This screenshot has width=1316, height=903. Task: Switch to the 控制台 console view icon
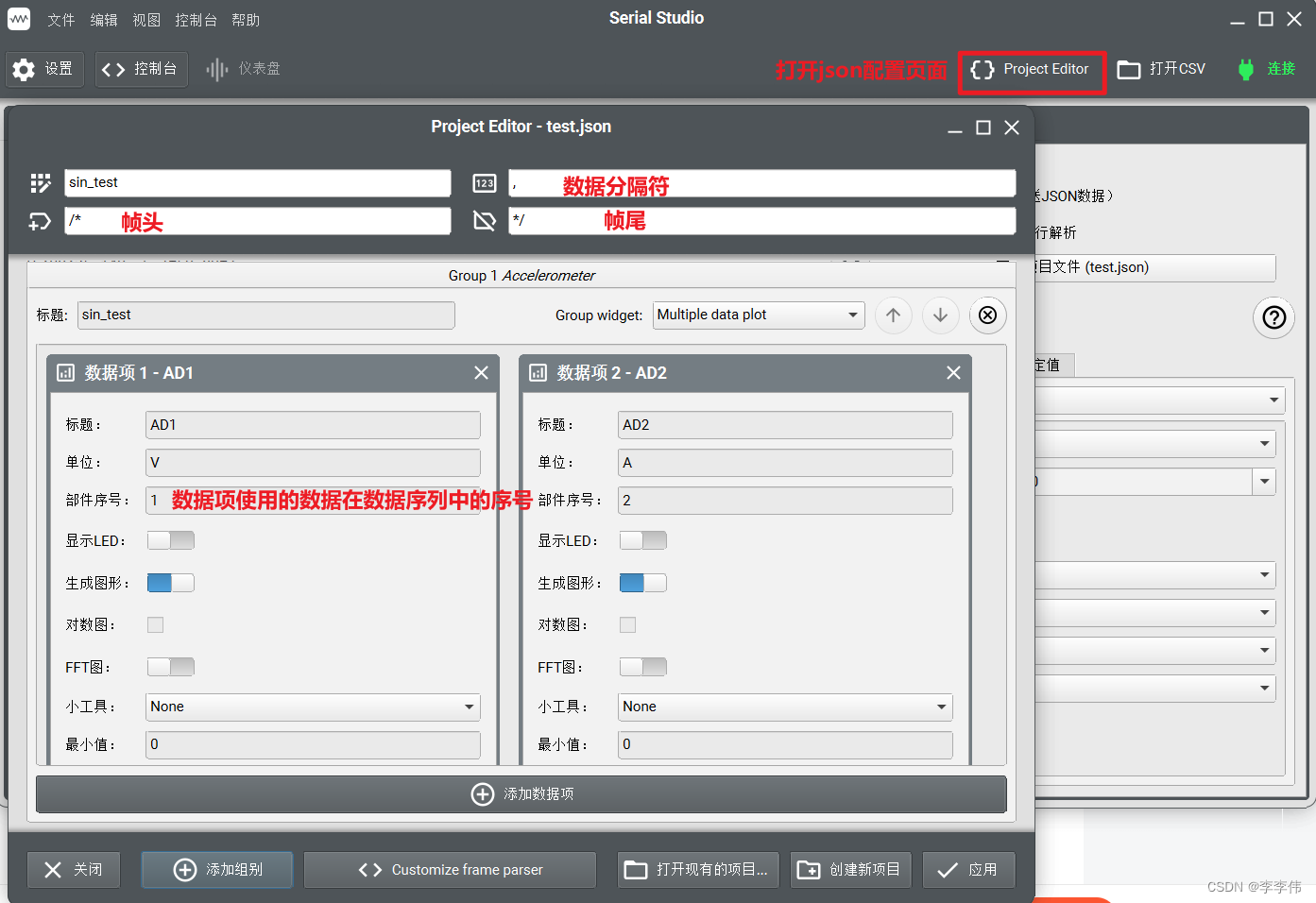141,68
